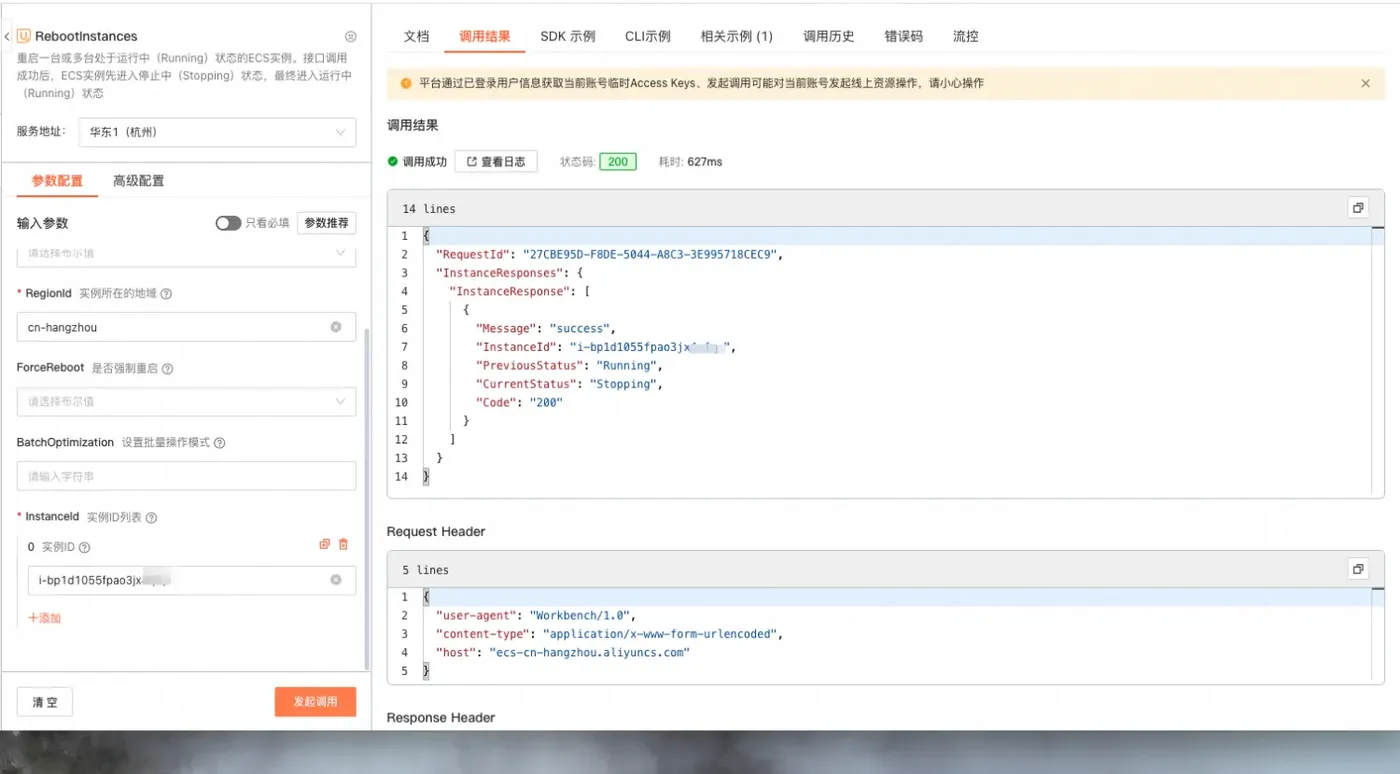1400x774 pixels.
Task: Click the content-type header line
Action: click(609, 634)
